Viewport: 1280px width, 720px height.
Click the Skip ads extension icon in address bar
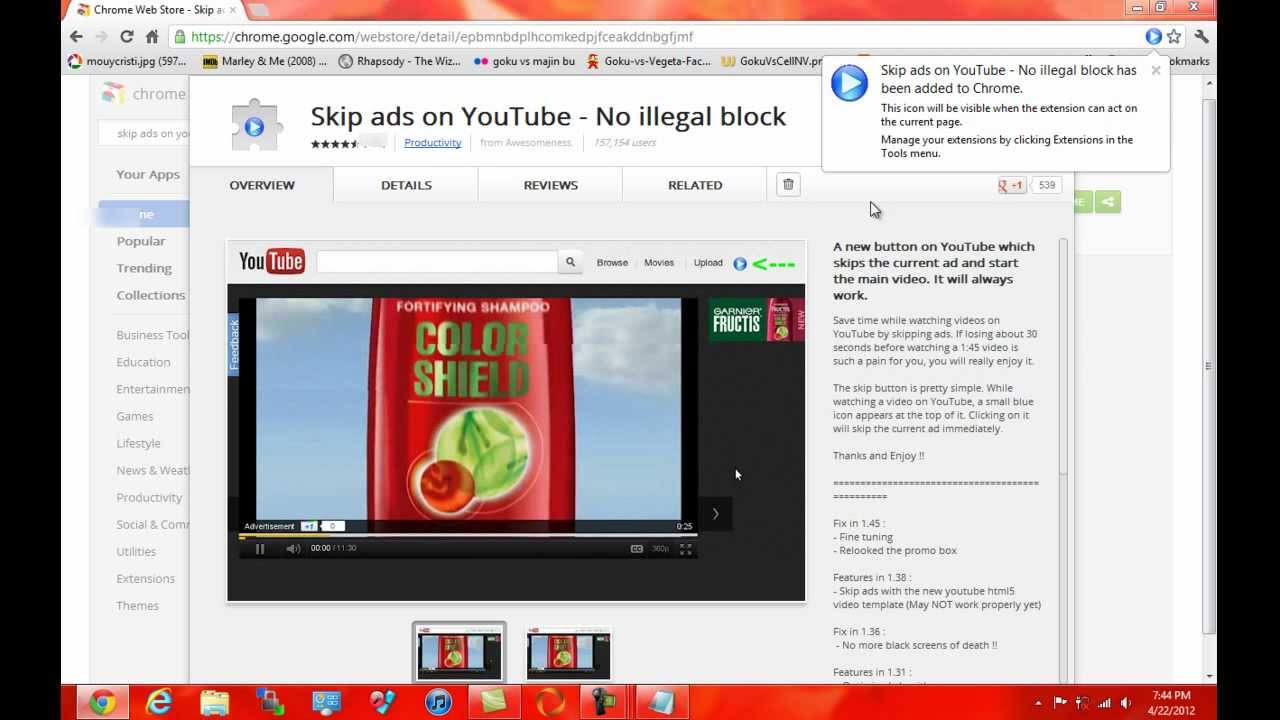[x=1154, y=37]
